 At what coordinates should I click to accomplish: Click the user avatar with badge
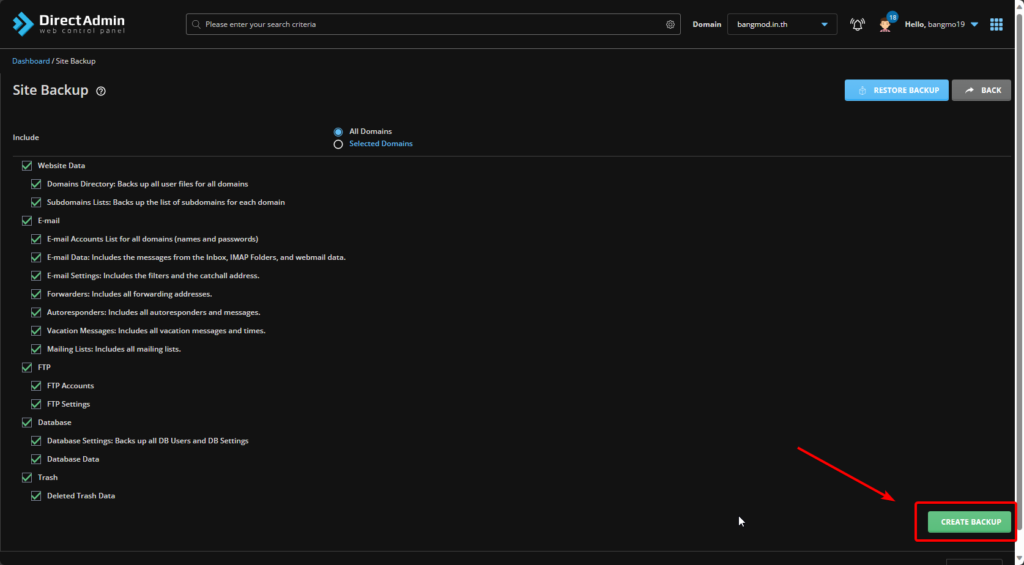click(x=885, y=24)
